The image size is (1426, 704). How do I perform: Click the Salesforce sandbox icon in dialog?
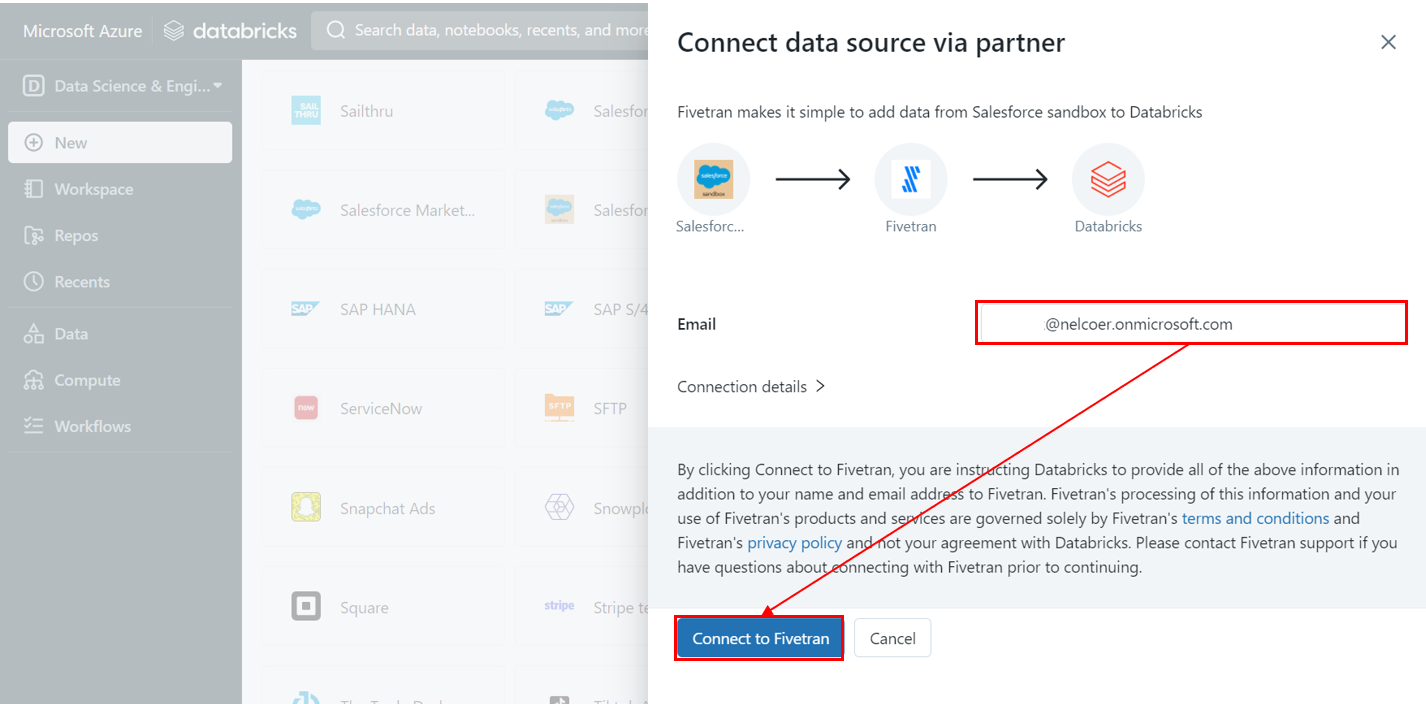pyautogui.click(x=713, y=180)
